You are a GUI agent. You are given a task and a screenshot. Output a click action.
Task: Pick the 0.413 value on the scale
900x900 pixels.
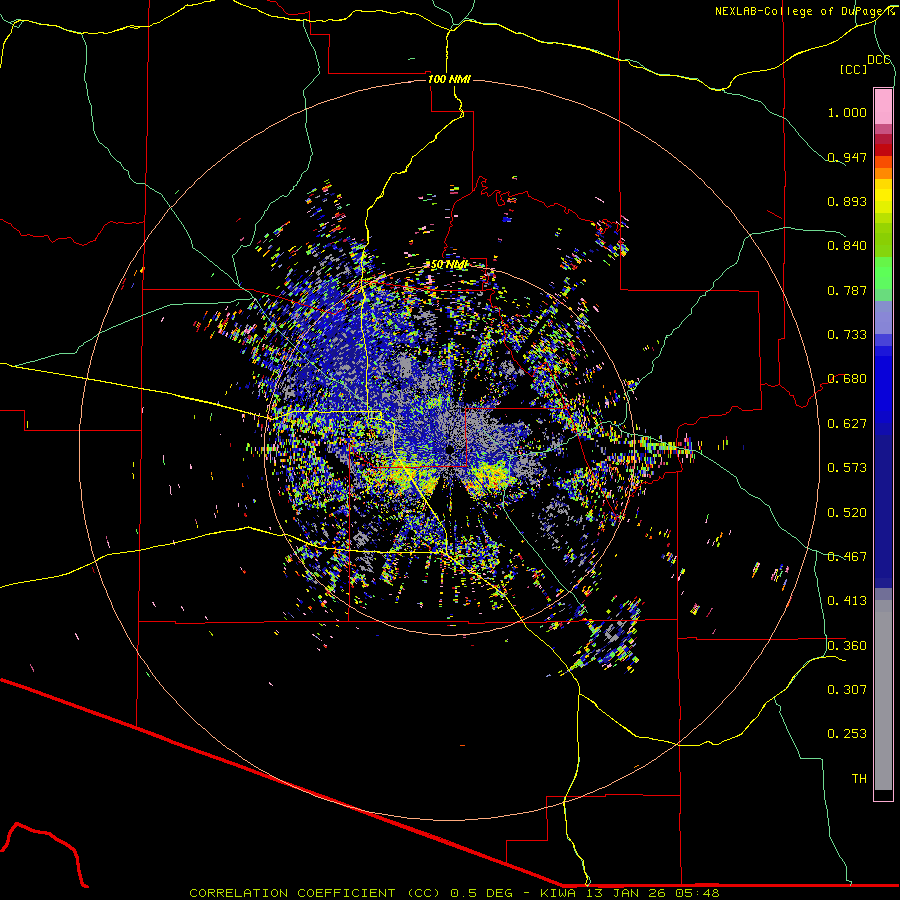847,601
